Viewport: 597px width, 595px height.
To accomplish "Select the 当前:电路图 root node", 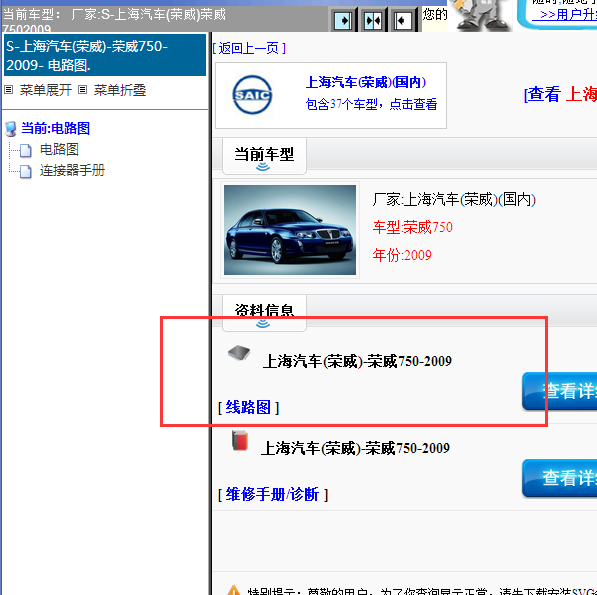I will pyautogui.click(x=56, y=128).
